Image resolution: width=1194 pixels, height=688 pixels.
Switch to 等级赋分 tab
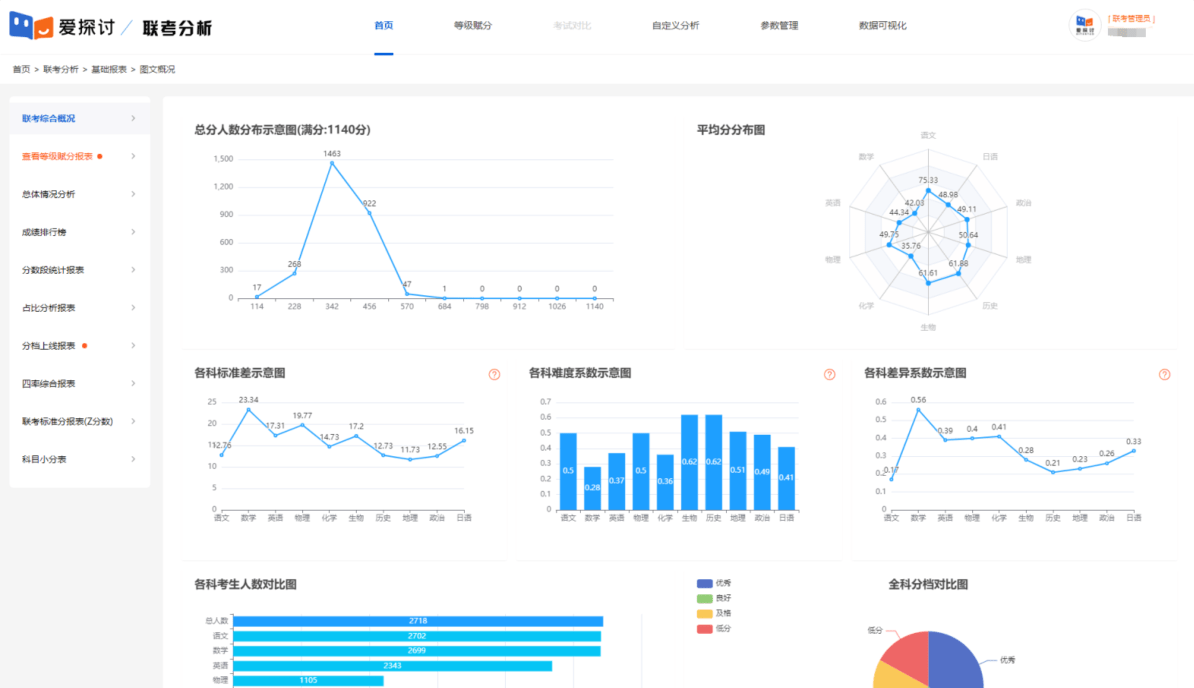point(472,26)
